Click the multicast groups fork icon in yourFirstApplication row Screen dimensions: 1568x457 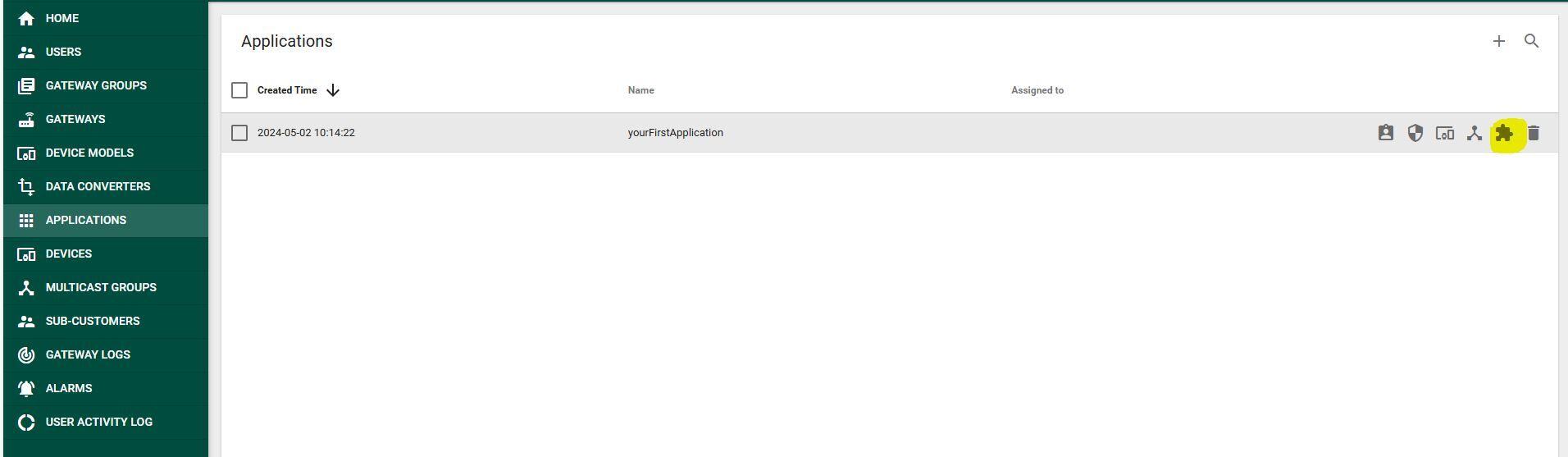tap(1475, 133)
